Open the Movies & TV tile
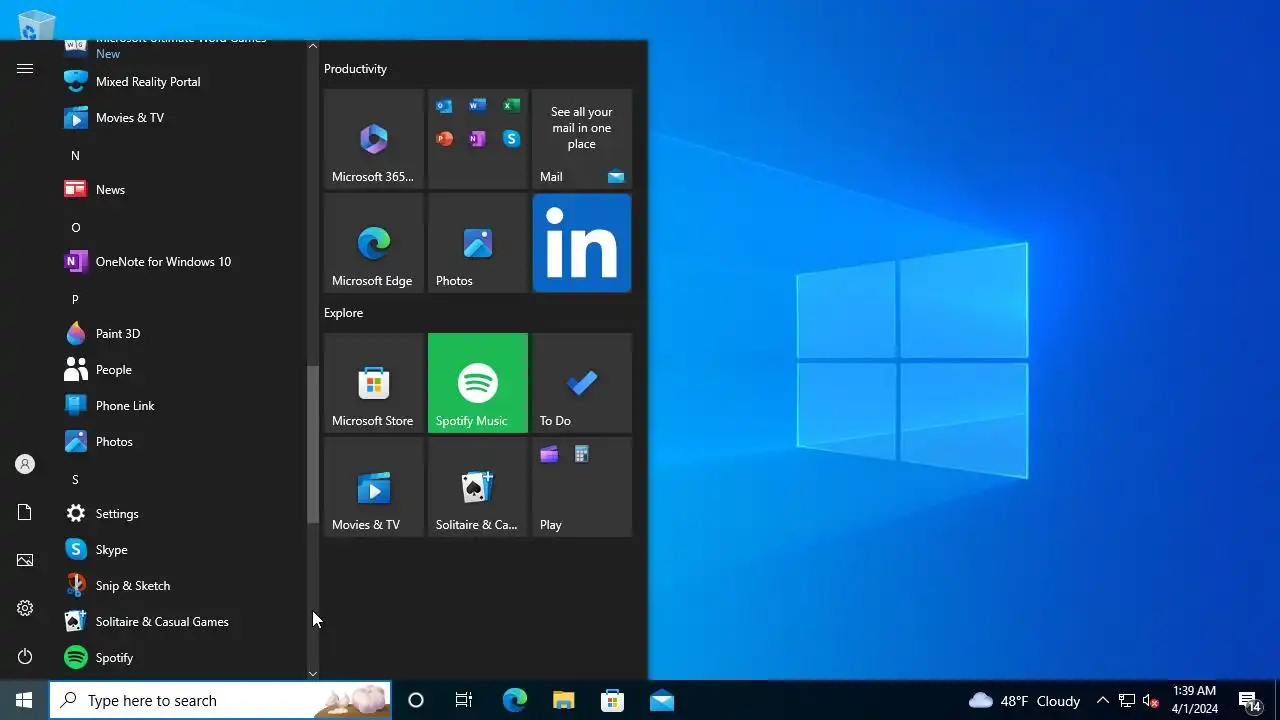This screenshot has width=1280, height=720. click(x=374, y=487)
